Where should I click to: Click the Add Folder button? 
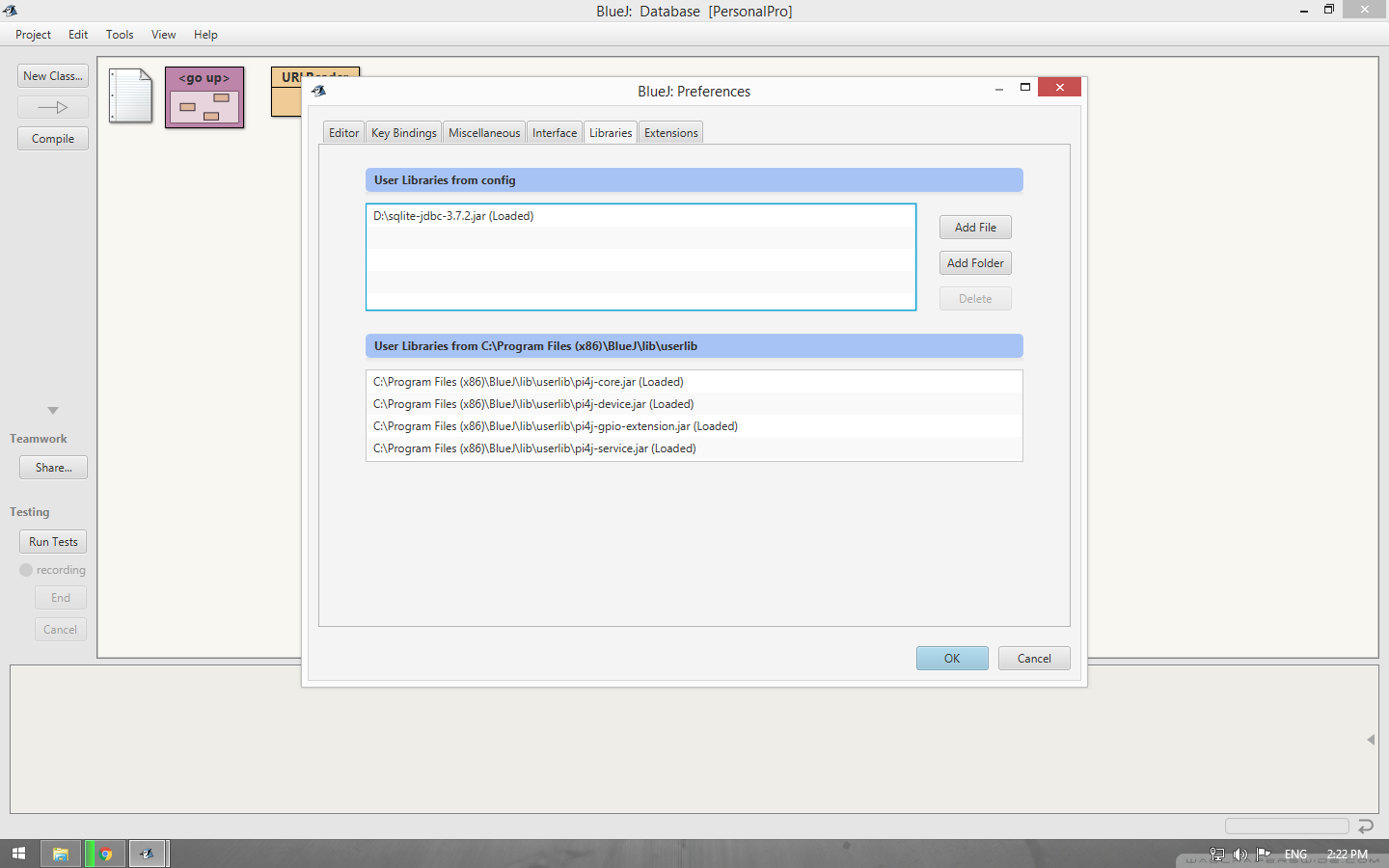975,263
